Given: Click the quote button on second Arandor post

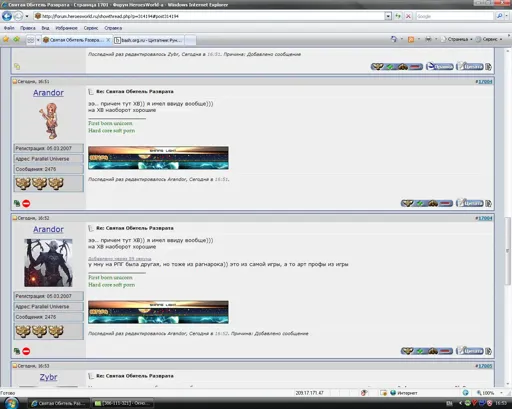Looking at the screenshot, I should pyautogui.click(x=469, y=351).
